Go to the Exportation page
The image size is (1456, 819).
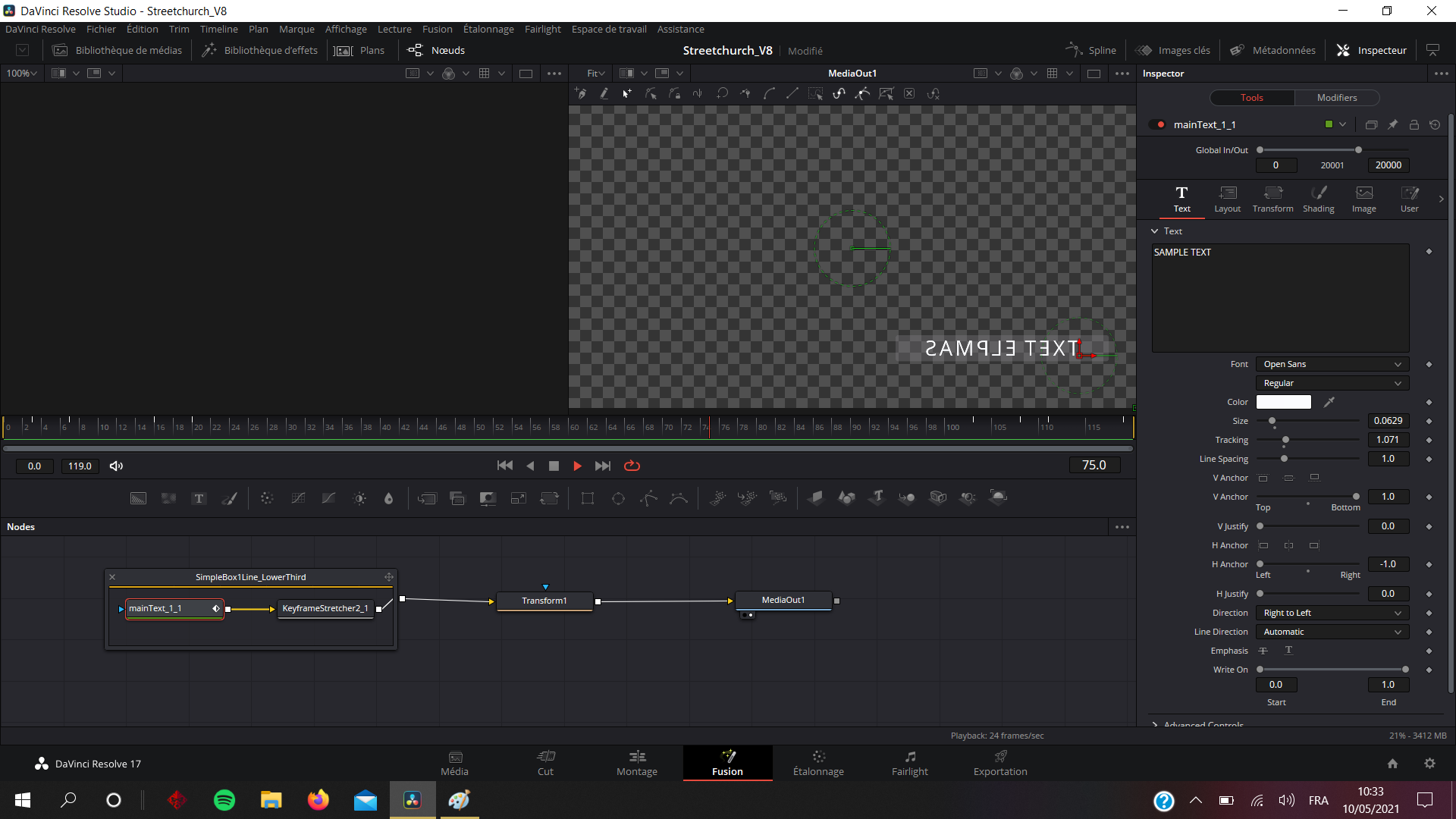[1000, 763]
